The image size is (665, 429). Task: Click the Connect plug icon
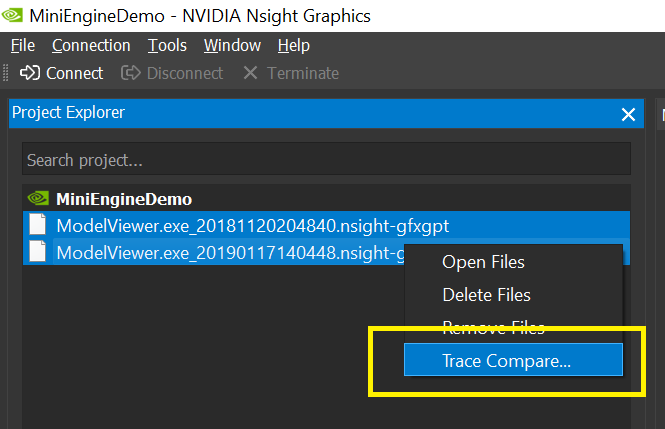29,73
